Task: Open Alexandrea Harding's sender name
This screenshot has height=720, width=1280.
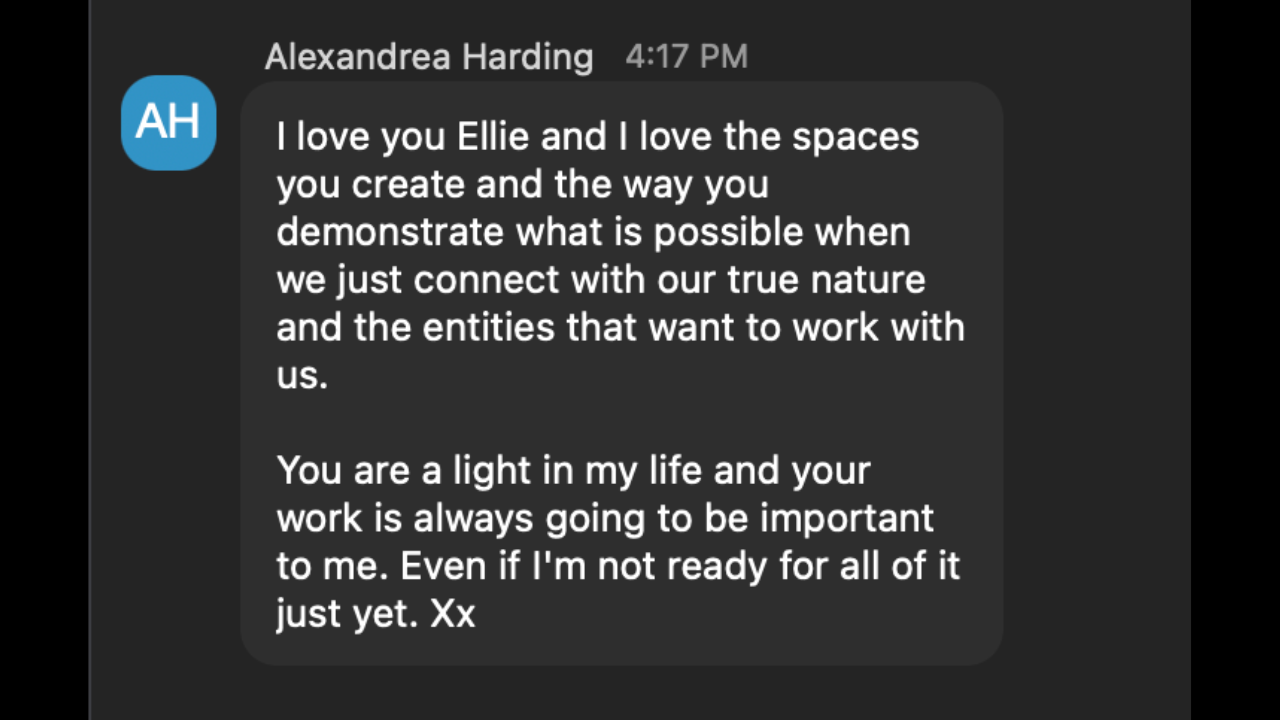Action: click(x=428, y=57)
